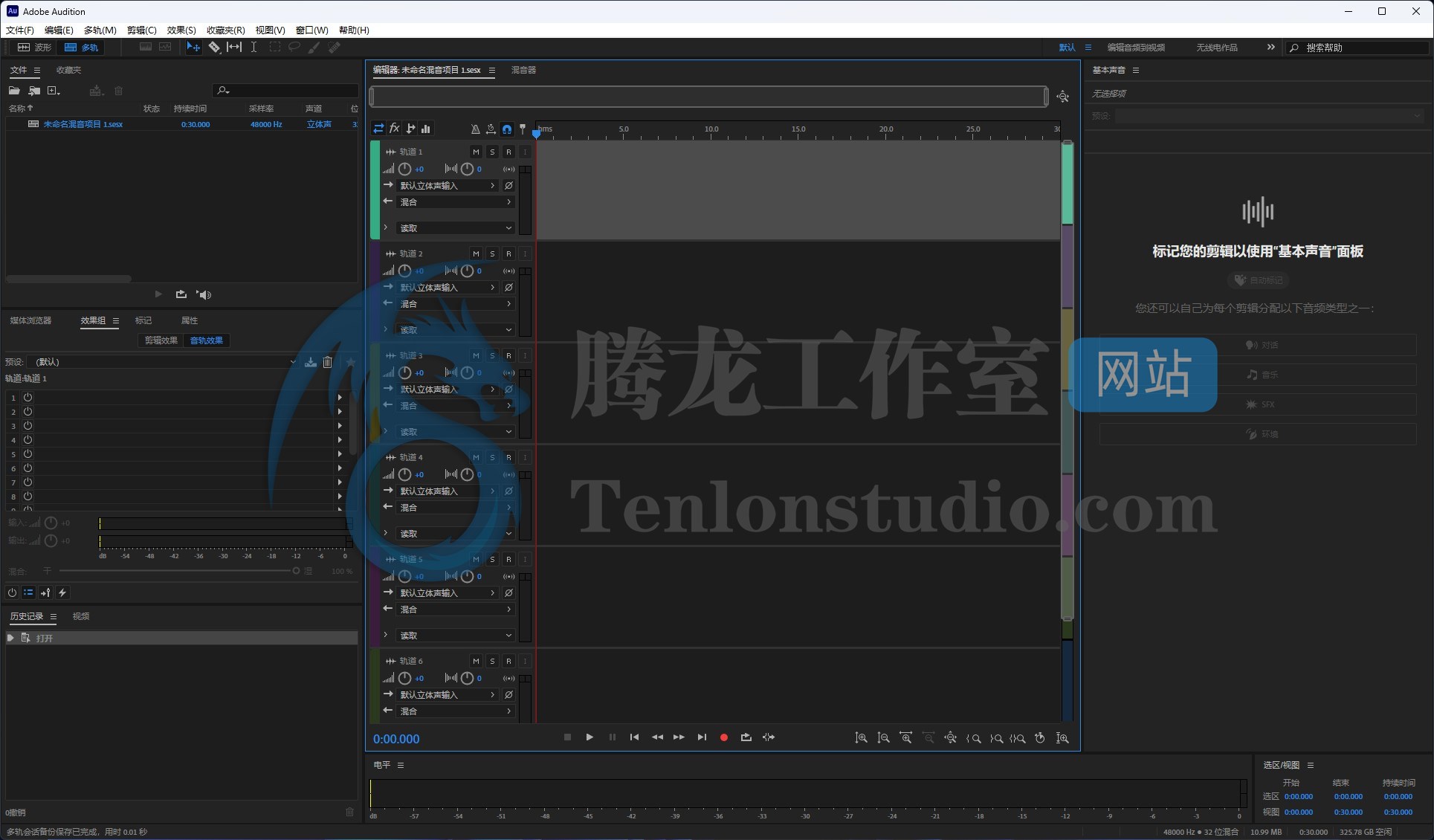Click the Fast Forward button
The height and width of the screenshot is (840, 1434).
click(x=679, y=737)
